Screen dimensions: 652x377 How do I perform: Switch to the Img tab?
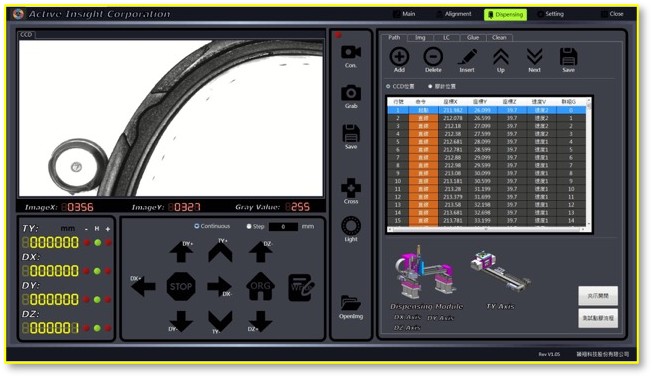pyautogui.click(x=420, y=38)
